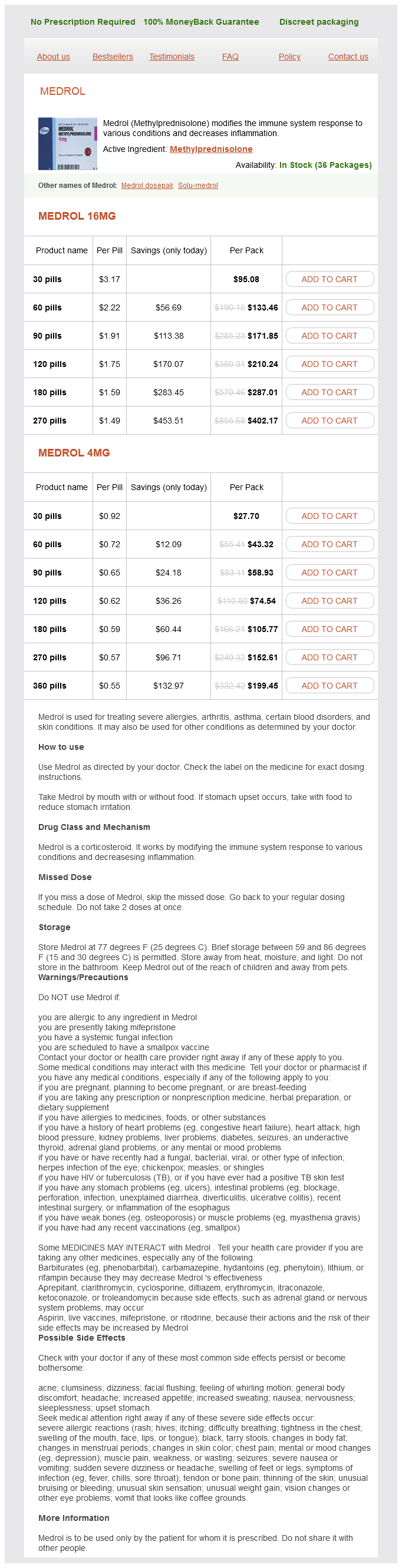Open the FAQ navigation link

tap(230, 57)
